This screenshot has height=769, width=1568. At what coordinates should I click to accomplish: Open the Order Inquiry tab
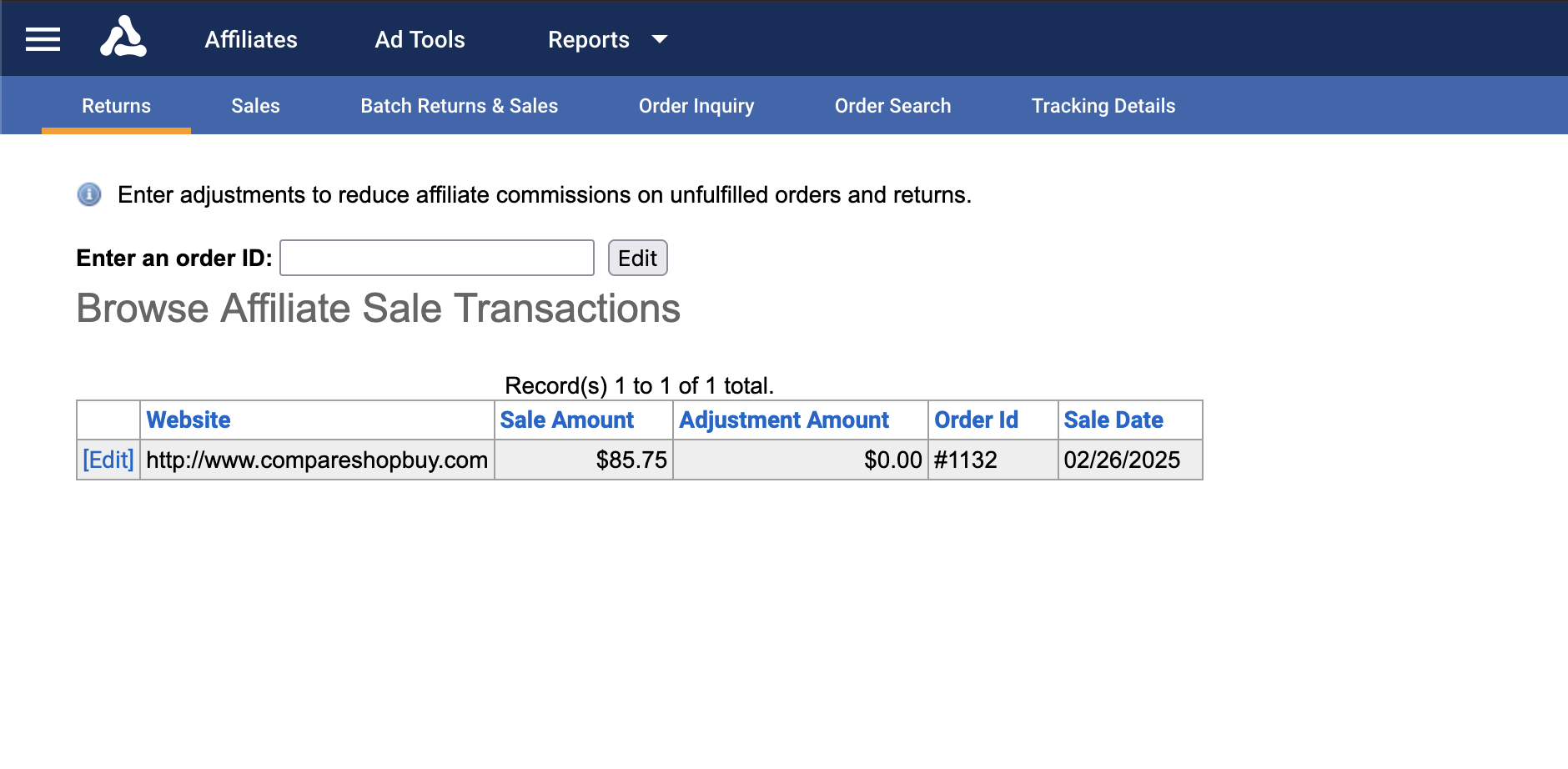pyautogui.click(x=696, y=106)
